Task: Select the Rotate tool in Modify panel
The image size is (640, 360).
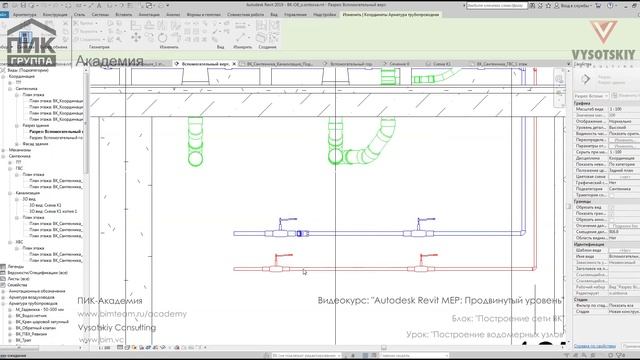Action: pyautogui.click(x=162, y=38)
